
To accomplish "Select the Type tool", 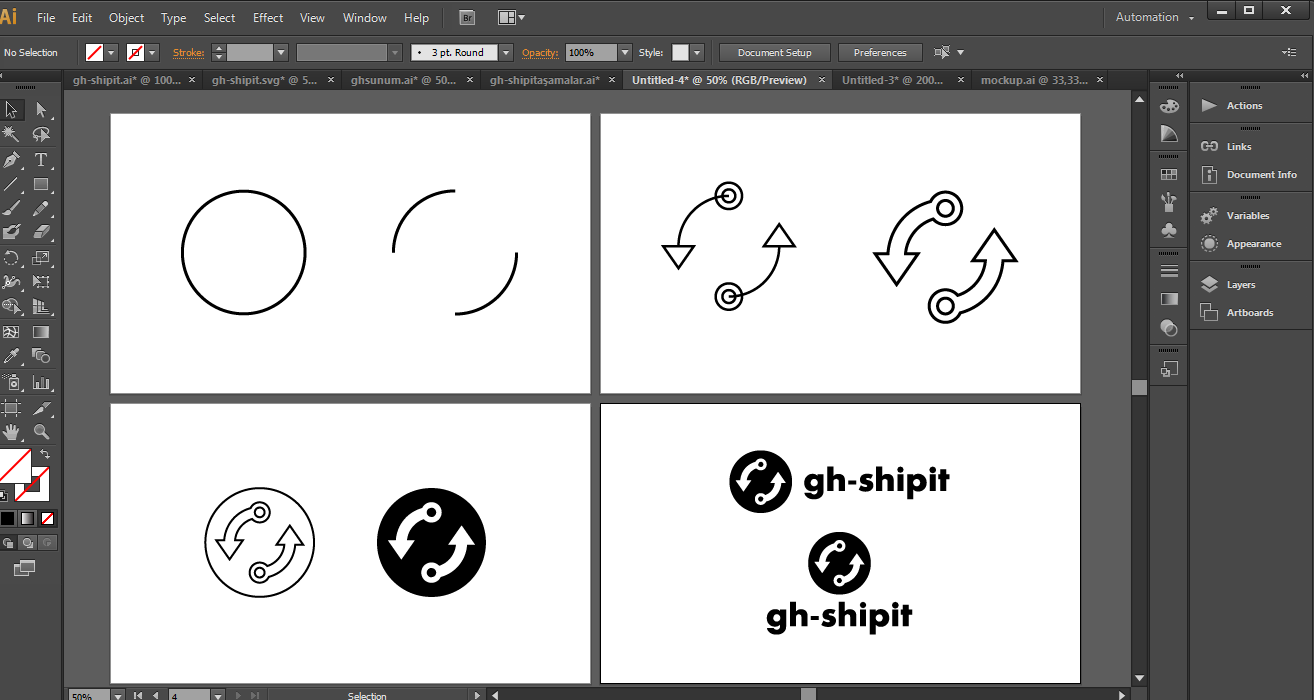I will tap(41, 159).
